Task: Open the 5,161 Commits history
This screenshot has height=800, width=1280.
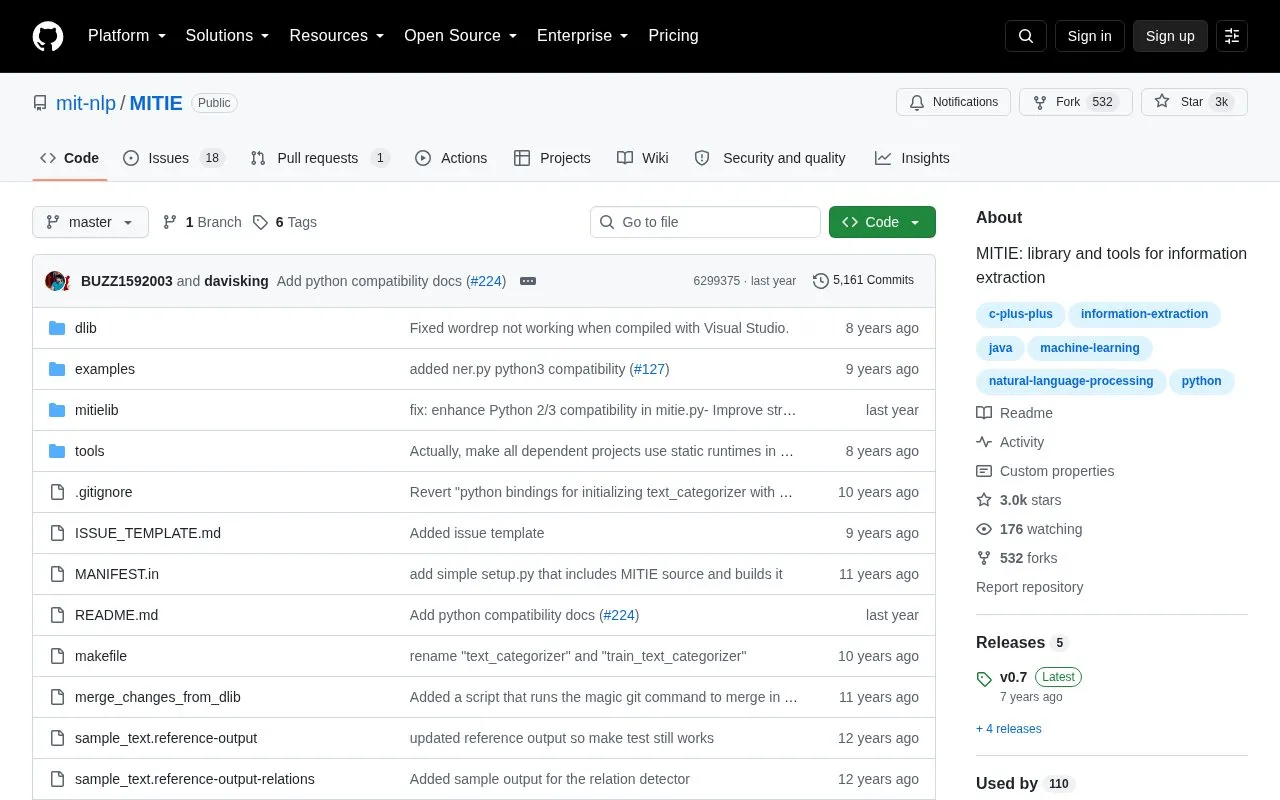Action: point(863,281)
